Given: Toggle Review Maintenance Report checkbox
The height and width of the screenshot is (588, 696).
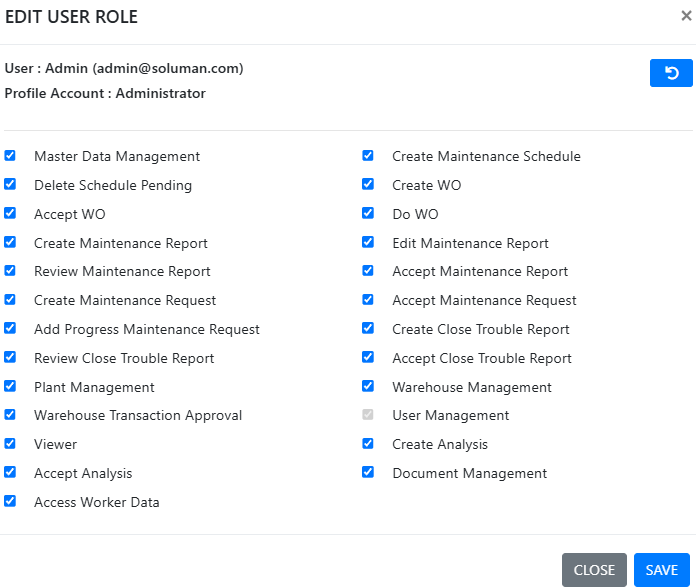Looking at the screenshot, I should tap(10, 271).
